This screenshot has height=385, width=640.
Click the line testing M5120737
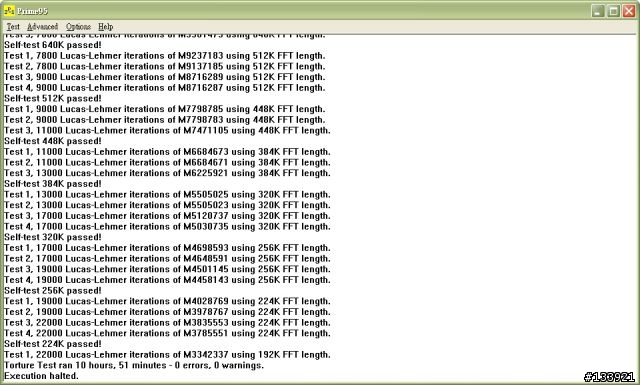tap(167, 216)
